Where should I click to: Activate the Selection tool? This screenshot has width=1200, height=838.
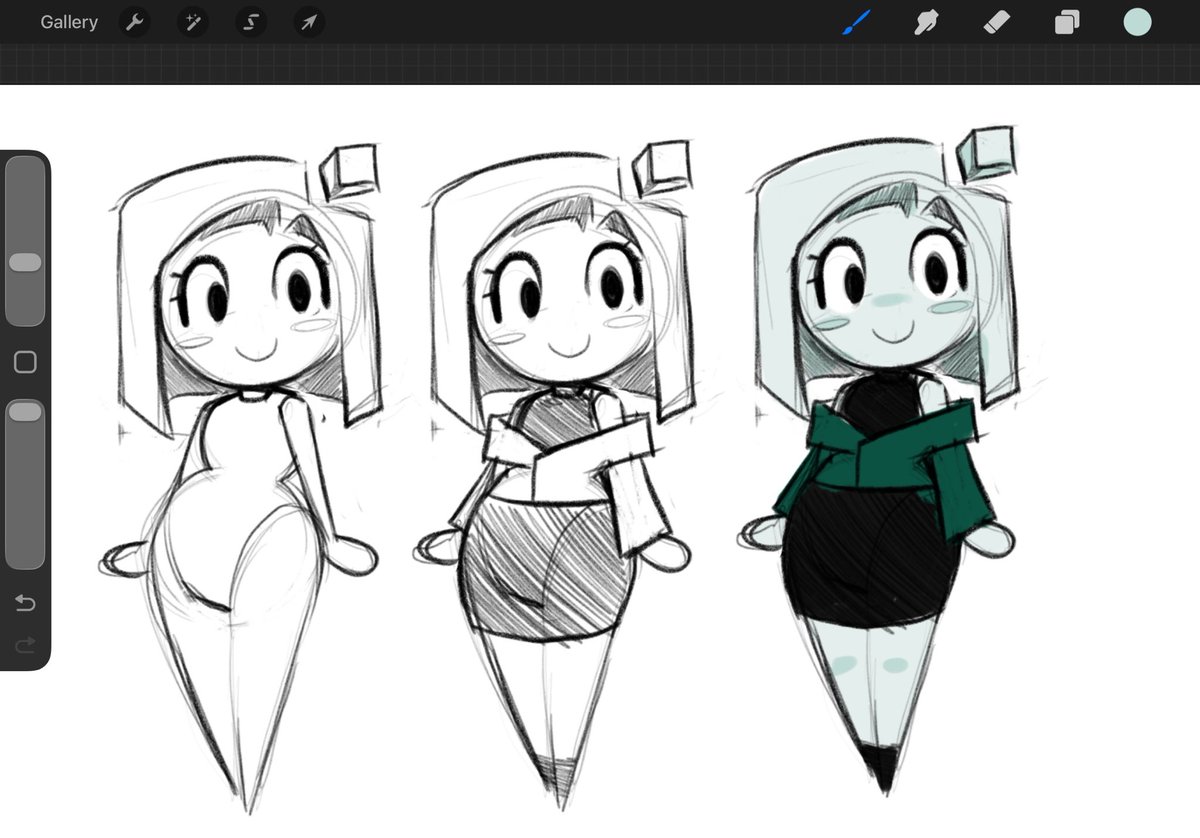click(251, 22)
